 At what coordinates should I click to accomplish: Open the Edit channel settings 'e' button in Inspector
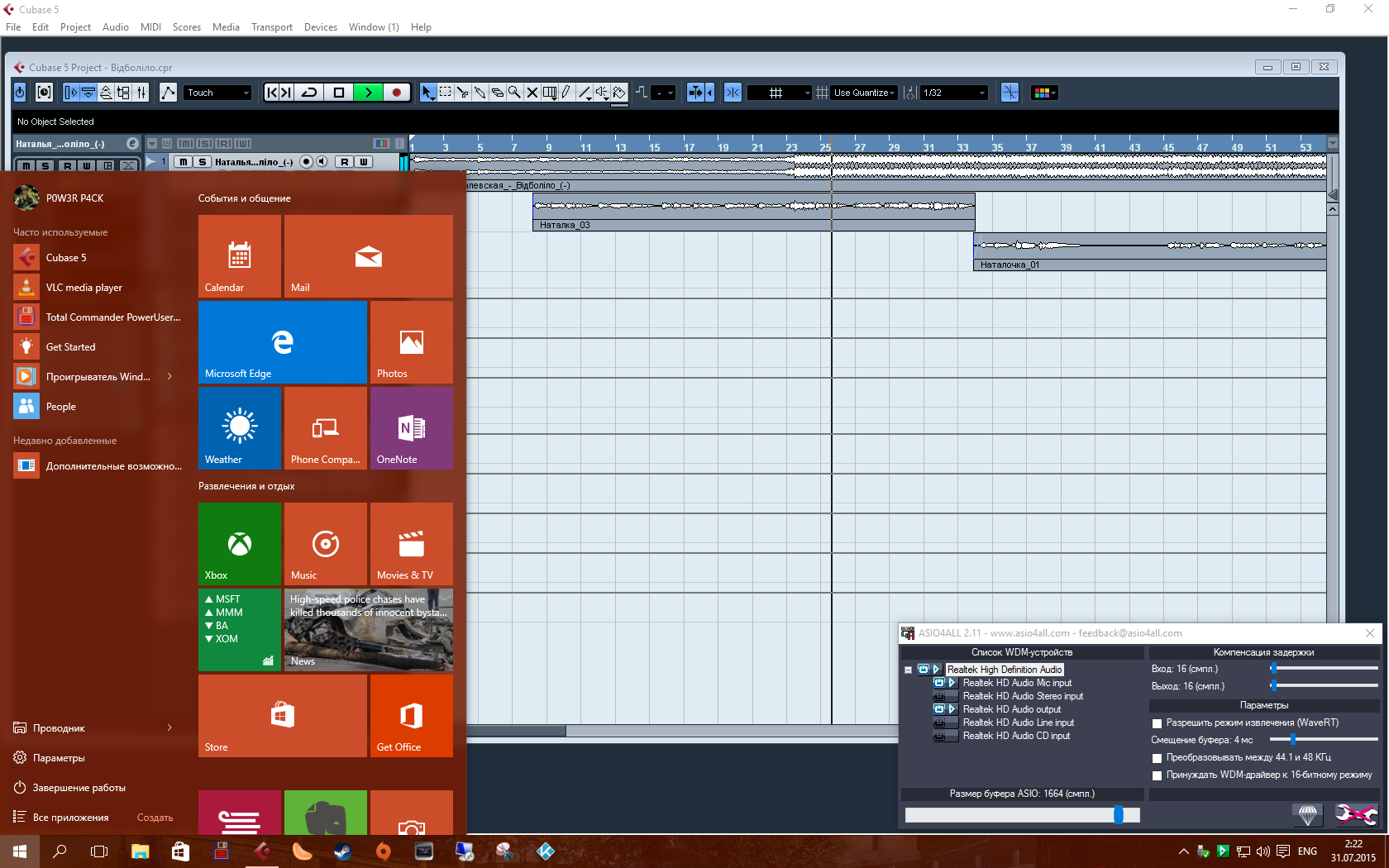132,144
